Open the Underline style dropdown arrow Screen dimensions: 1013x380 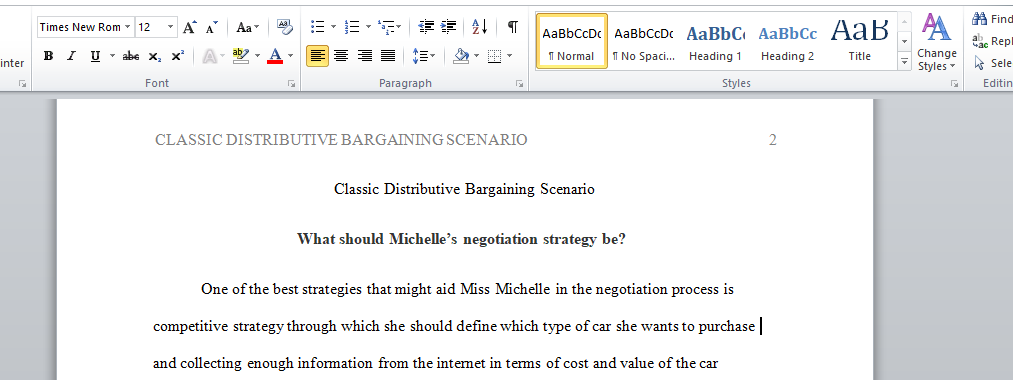[x=112, y=56]
